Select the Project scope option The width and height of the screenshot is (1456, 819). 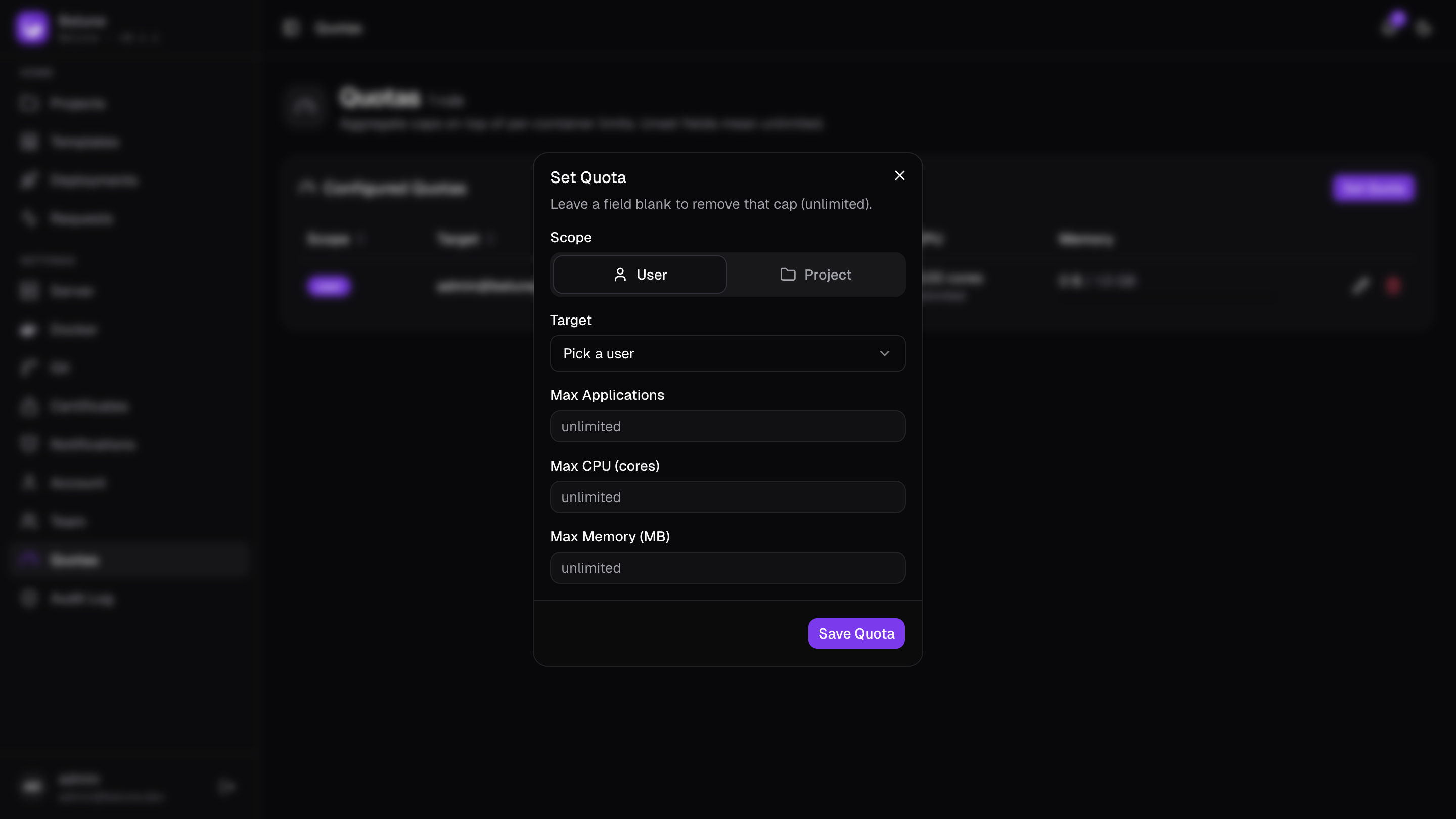coord(815,275)
